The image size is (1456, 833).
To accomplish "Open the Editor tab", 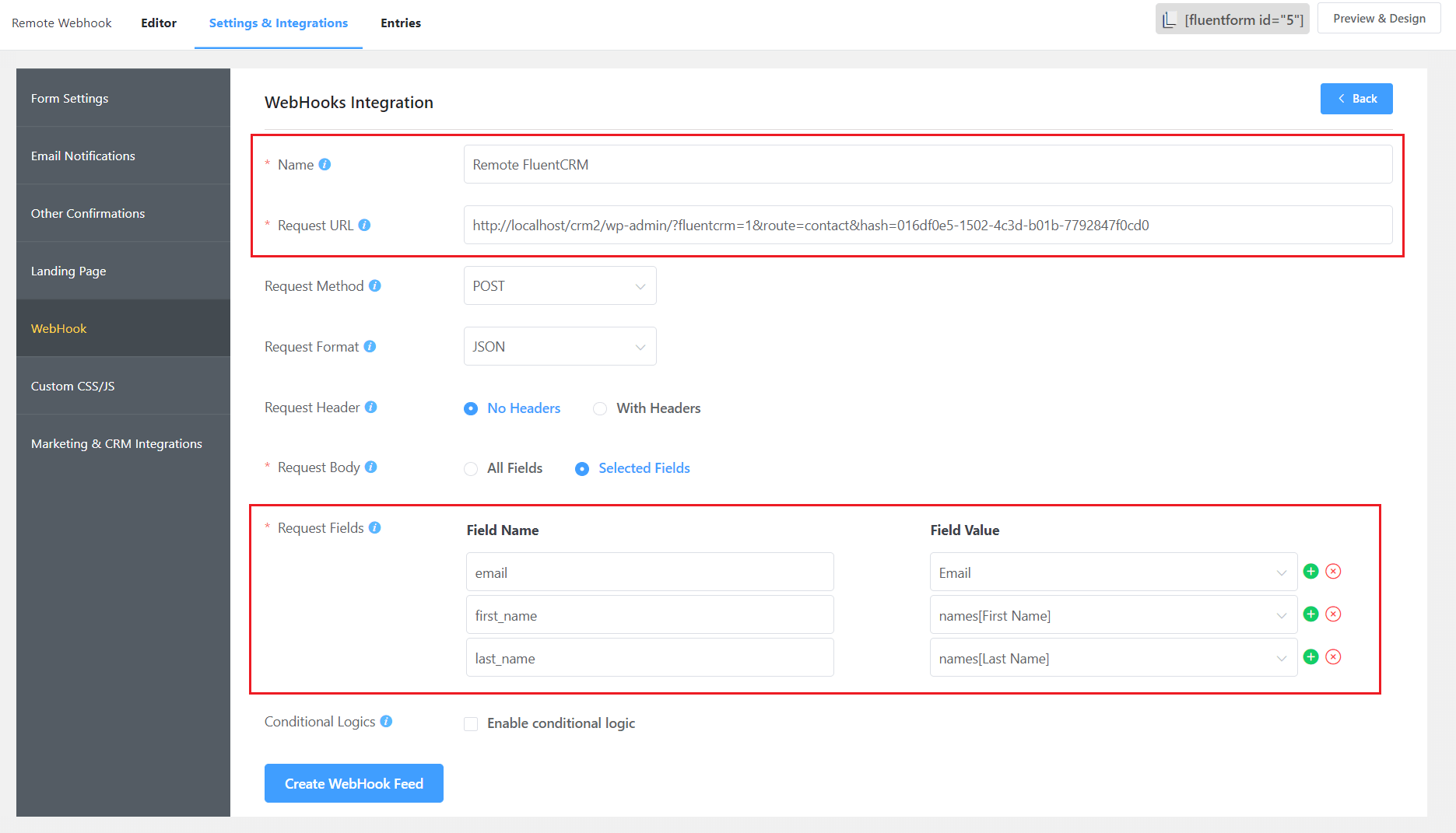I will 158,23.
